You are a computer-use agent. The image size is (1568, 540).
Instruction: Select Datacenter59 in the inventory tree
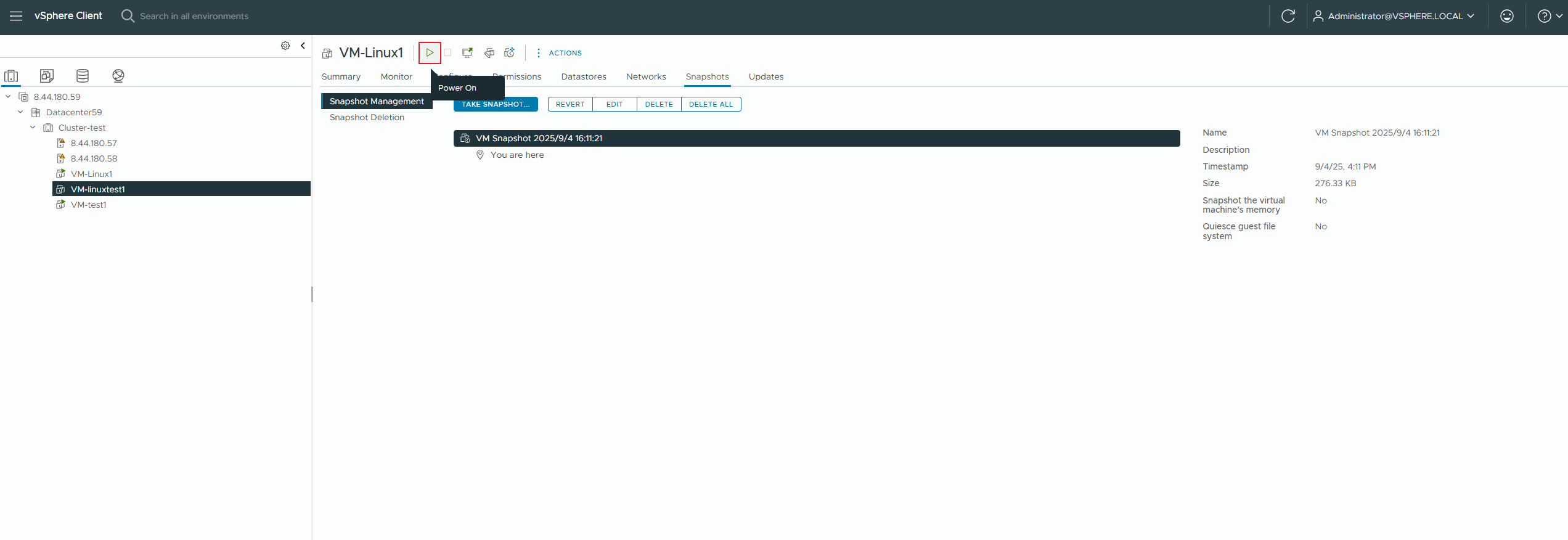point(74,112)
